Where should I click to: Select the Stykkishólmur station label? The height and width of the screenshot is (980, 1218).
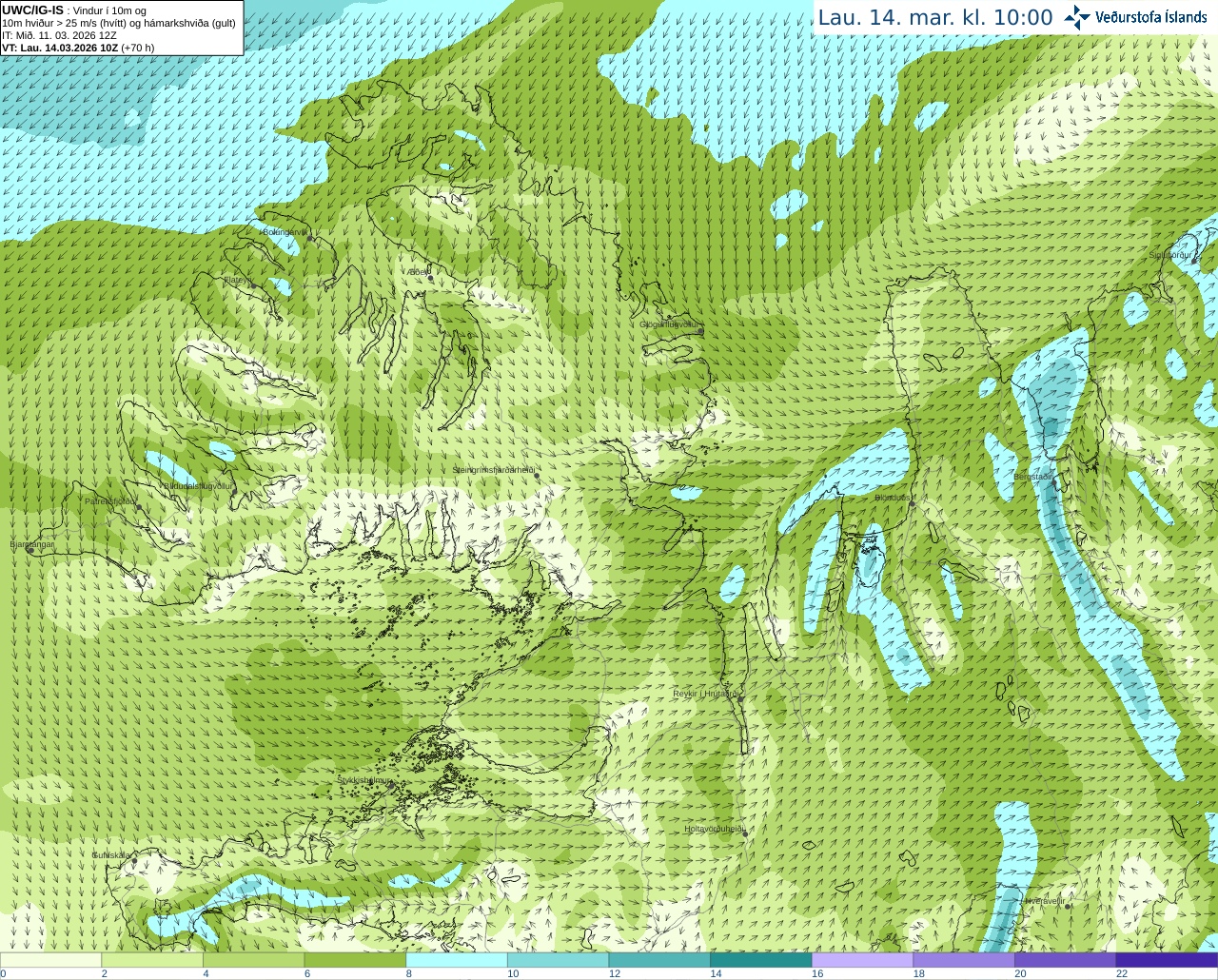pyautogui.click(x=363, y=780)
